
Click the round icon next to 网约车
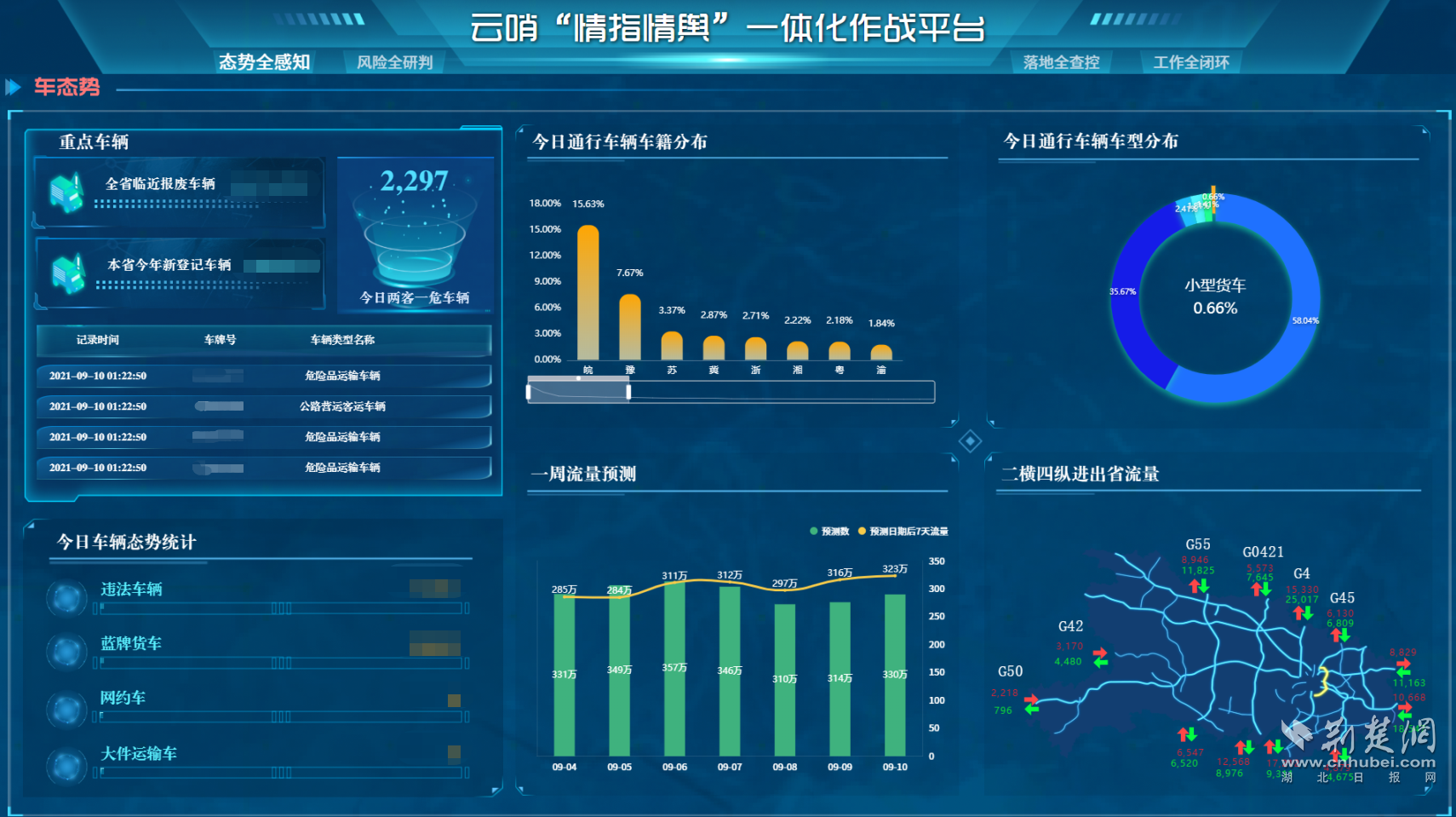click(x=66, y=709)
